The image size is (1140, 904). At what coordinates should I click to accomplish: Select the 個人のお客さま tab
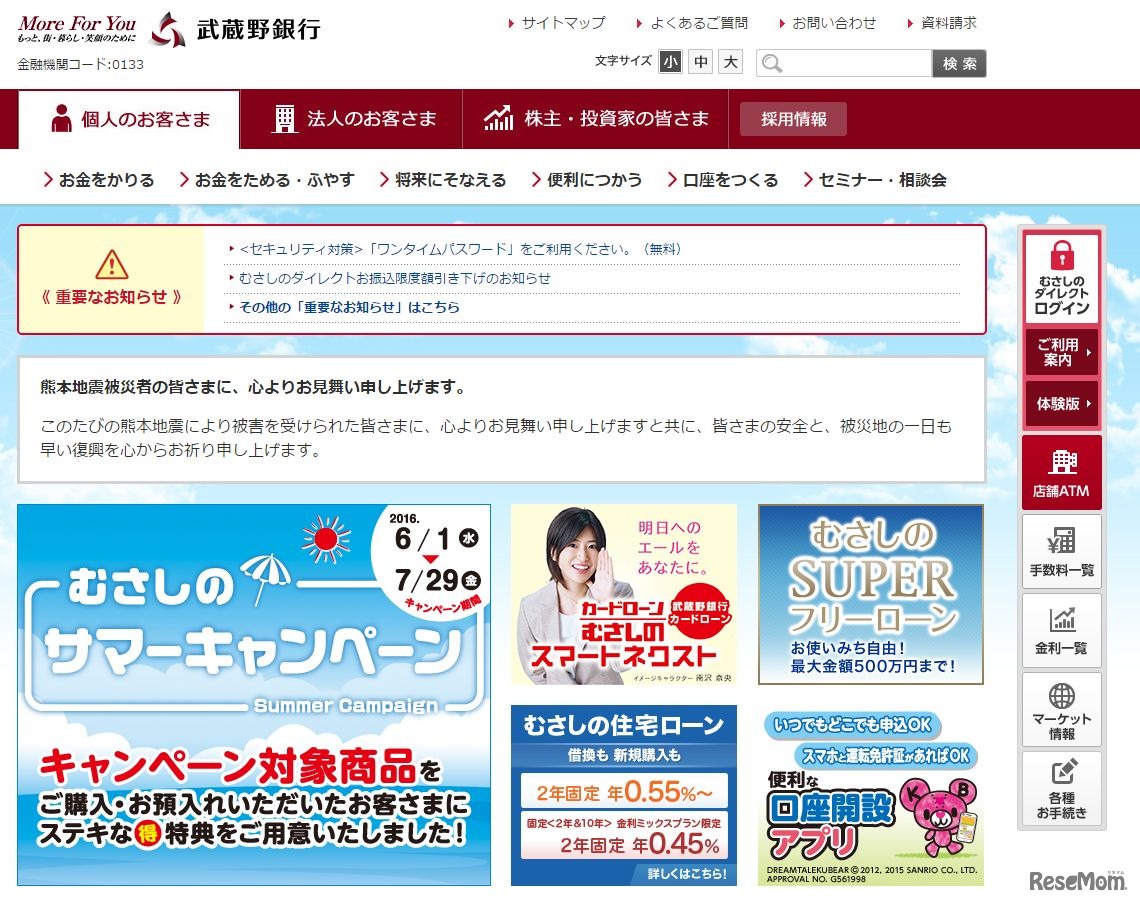tap(129, 119)
